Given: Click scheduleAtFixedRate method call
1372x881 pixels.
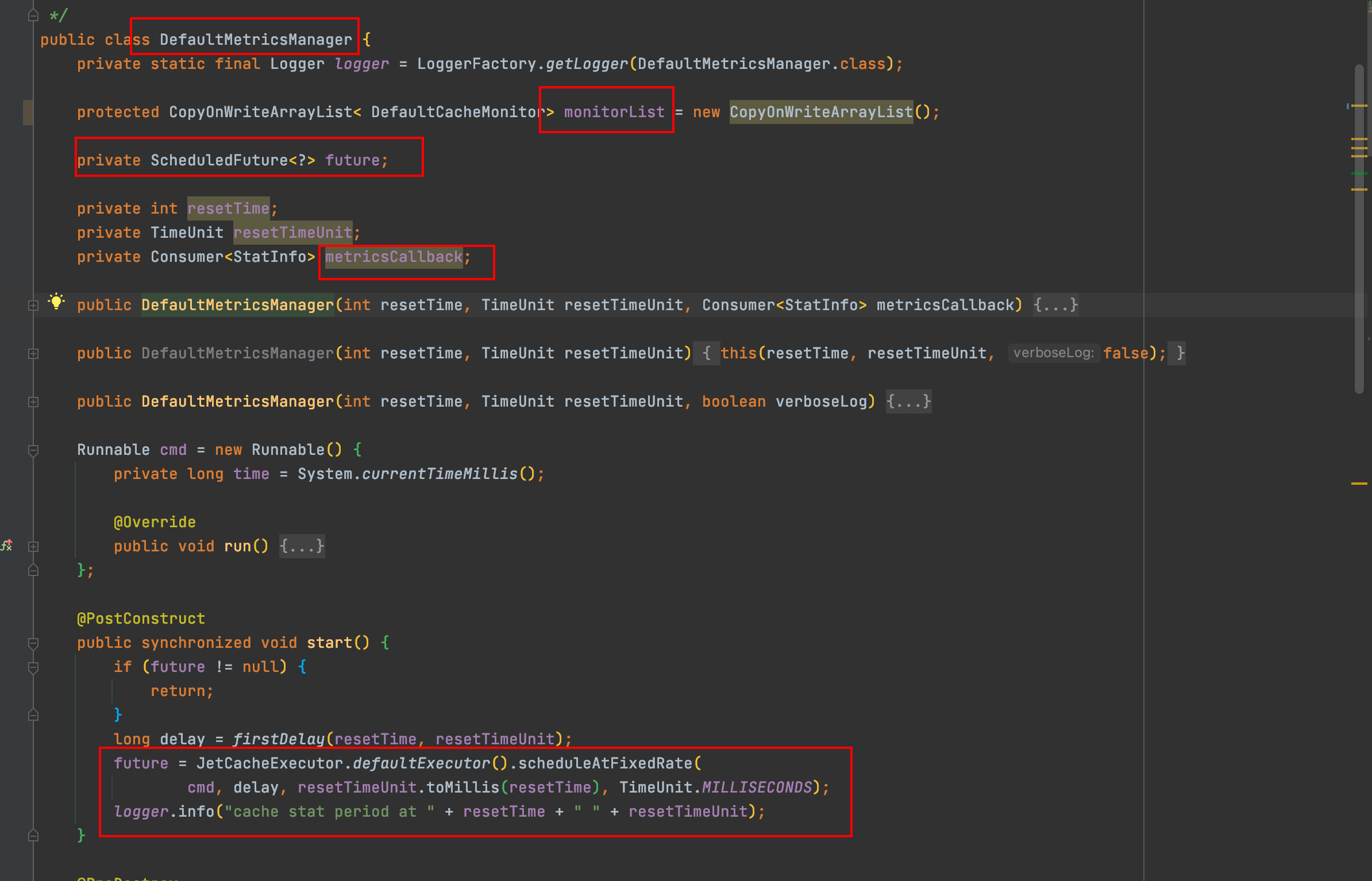Looking at the screenshot, I should tap(605, 763).
